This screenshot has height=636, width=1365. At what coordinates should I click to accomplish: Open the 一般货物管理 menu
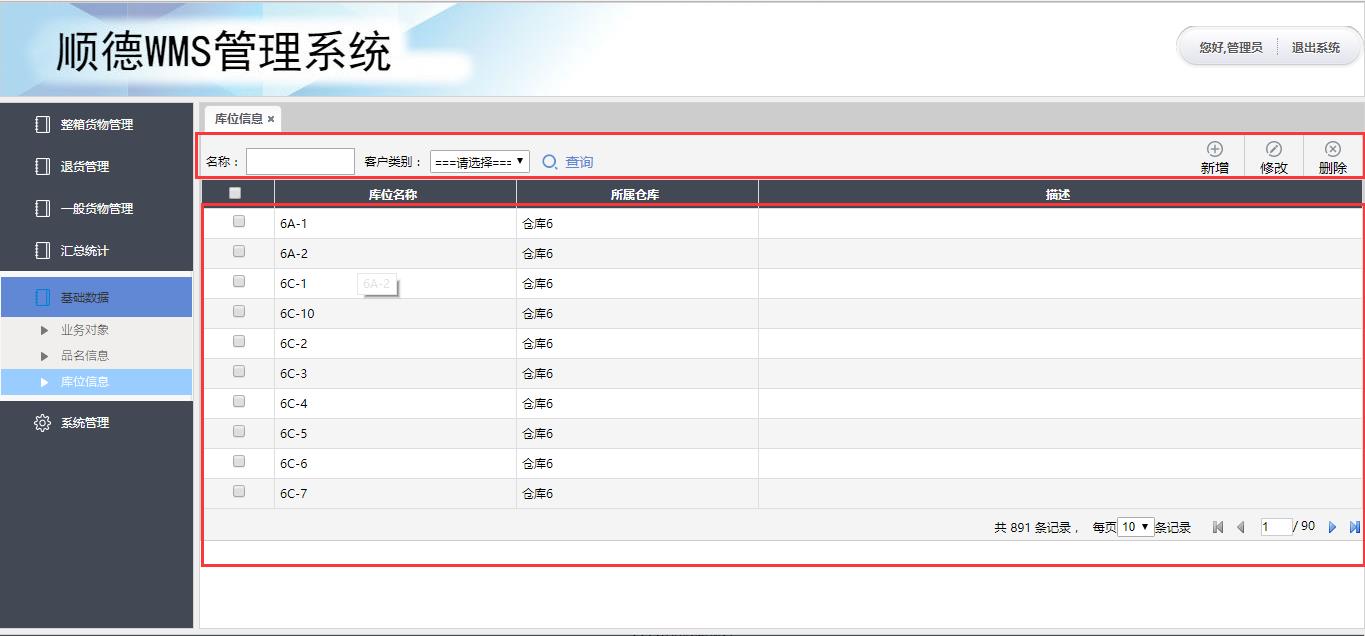96,209
